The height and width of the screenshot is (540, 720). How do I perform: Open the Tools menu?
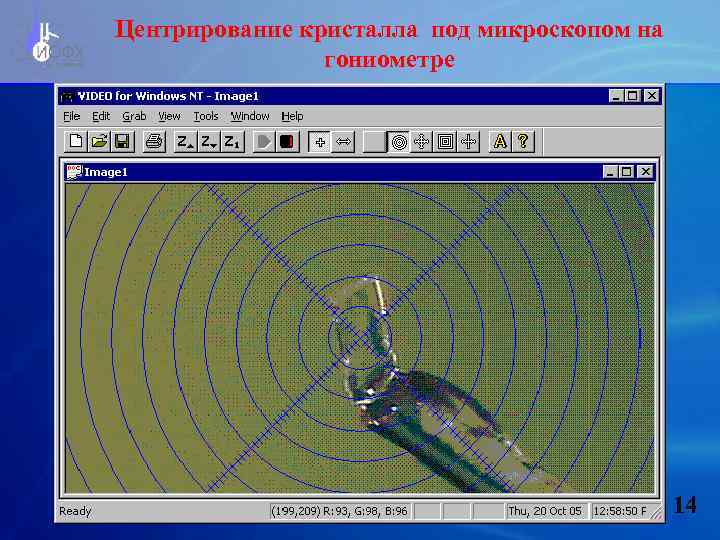pyautogui.click(x=206, y=116)
